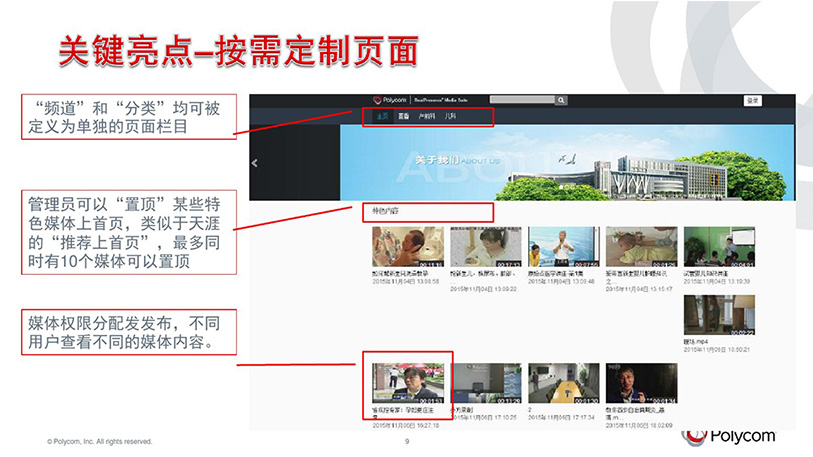813x457 pixels.
Task: Switch to the 直播 tab
Action: (x=403, y=117)
